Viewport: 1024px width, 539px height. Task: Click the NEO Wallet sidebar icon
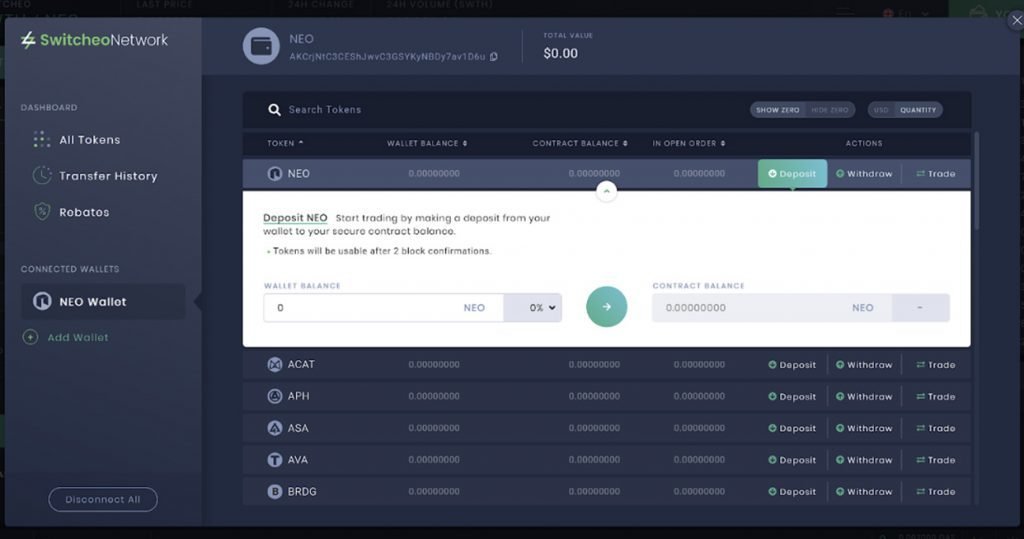point(42,301)
